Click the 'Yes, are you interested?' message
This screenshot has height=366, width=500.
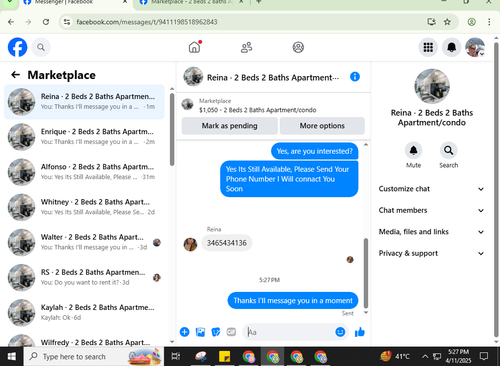tap(314, 151)
